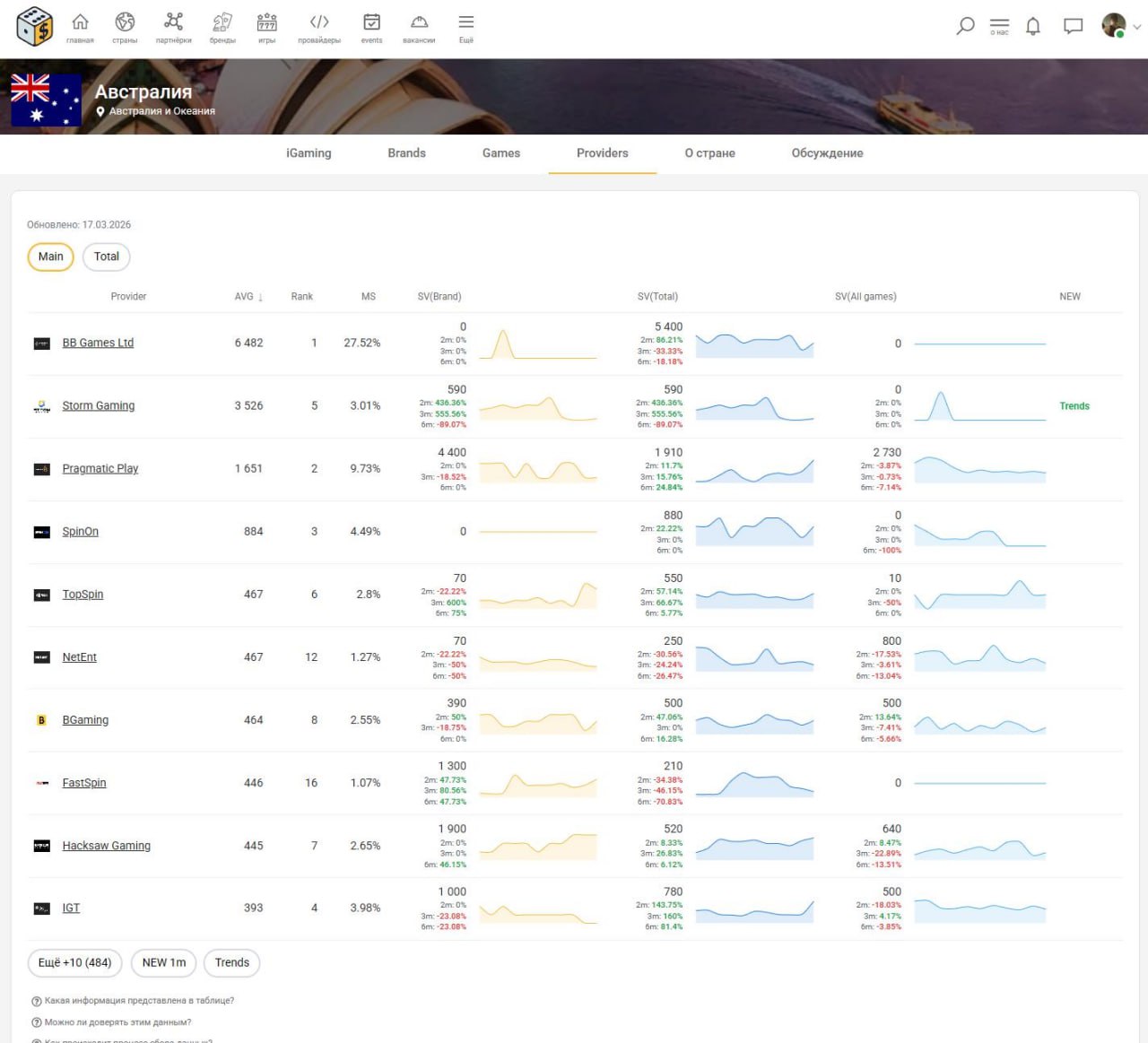The image size is (1148, 1043).
Task: Expand list with Ещё +10 button
Action: [x=75, y=962]
